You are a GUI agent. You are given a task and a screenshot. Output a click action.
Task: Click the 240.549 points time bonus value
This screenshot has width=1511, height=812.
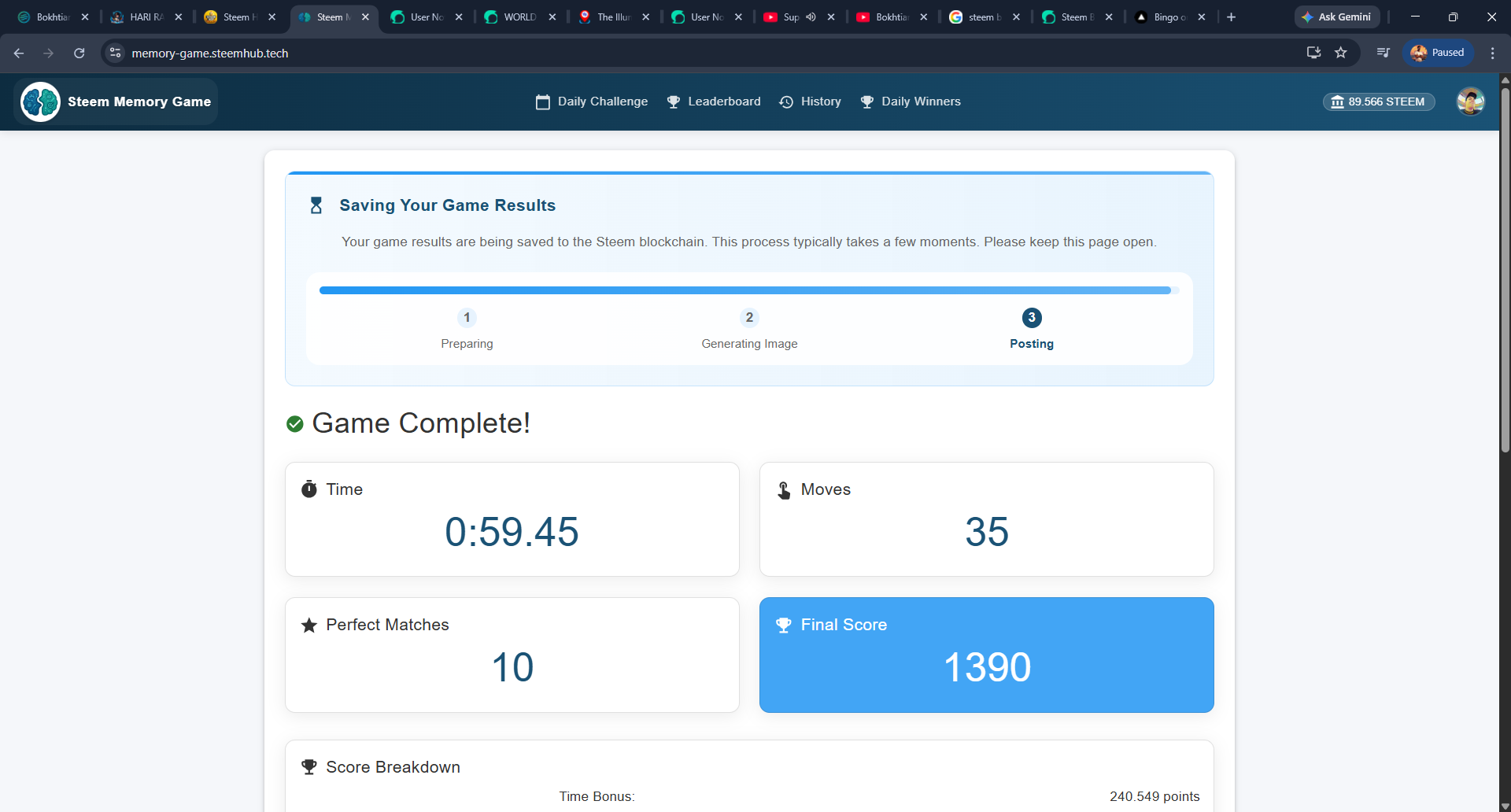point(1154,796)
